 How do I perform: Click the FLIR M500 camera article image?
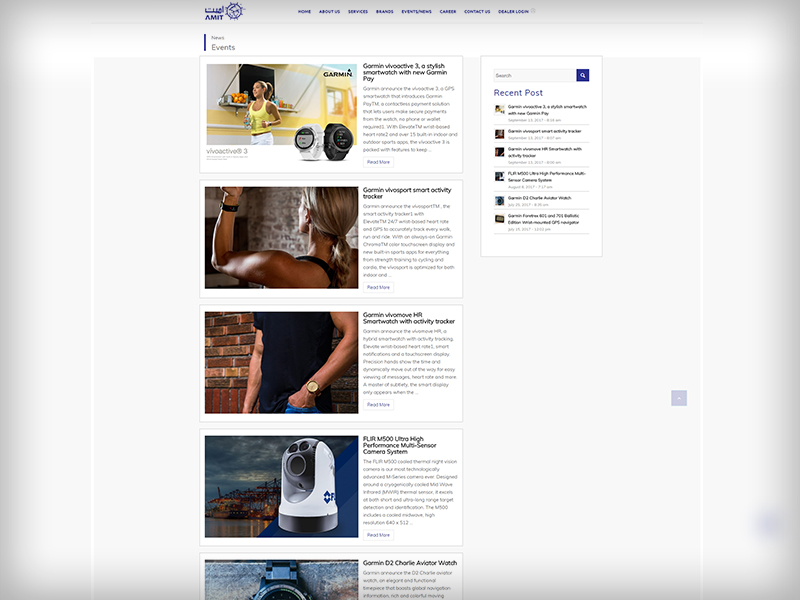[281, 487]
